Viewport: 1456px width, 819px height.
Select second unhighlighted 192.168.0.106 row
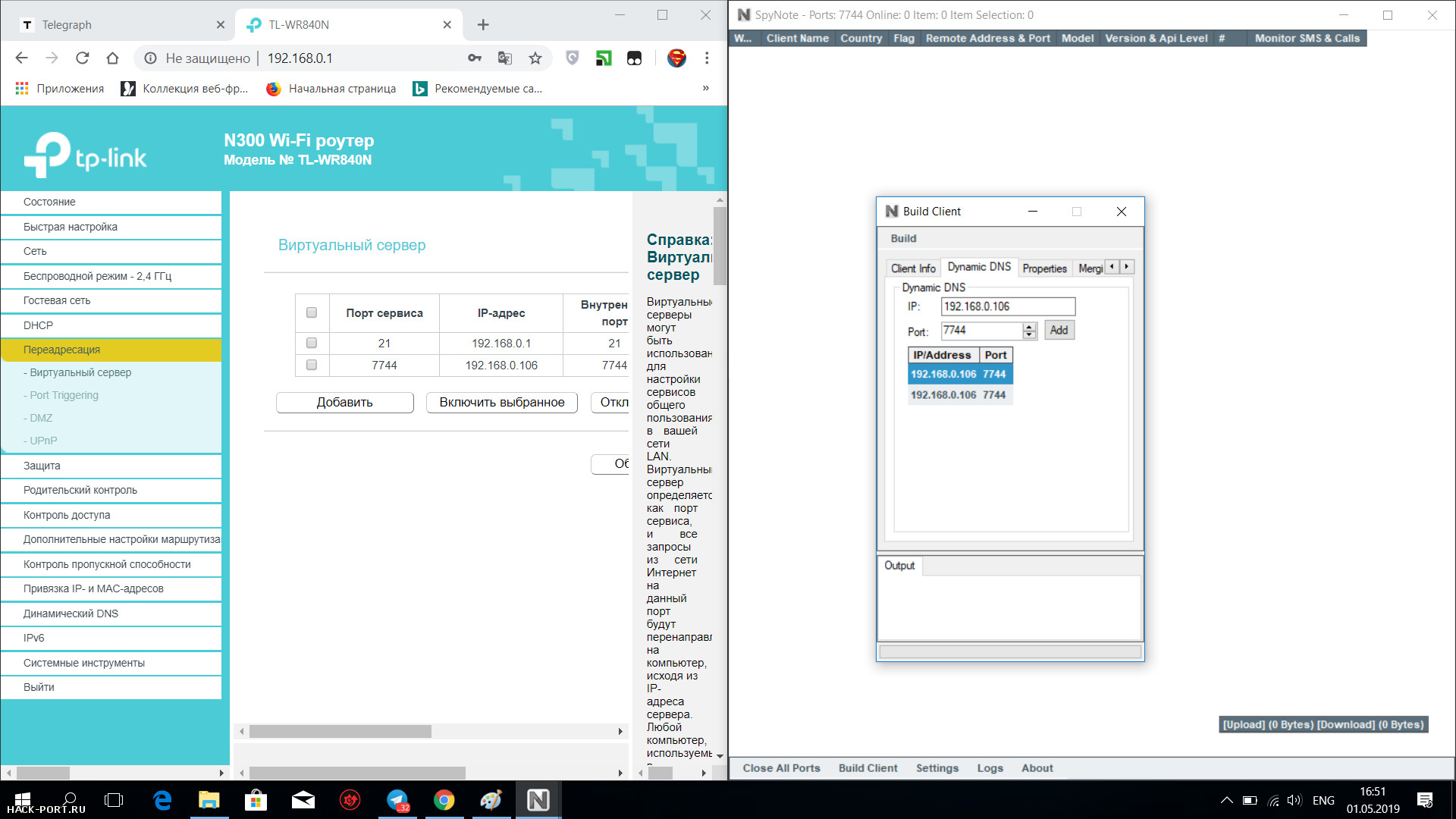tap(960, 395)
